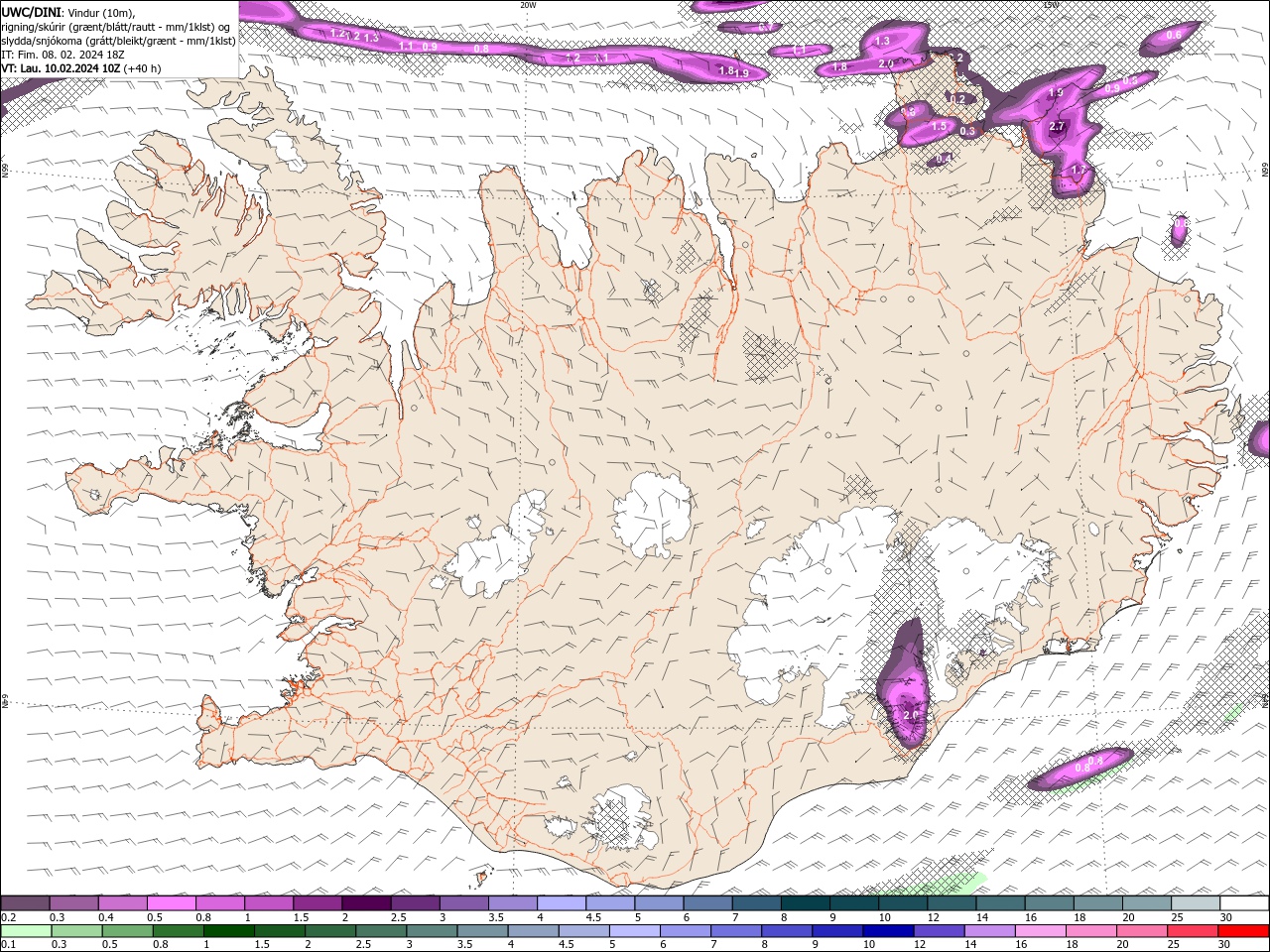Pick the light pink lower swatch at 16

1041,931
